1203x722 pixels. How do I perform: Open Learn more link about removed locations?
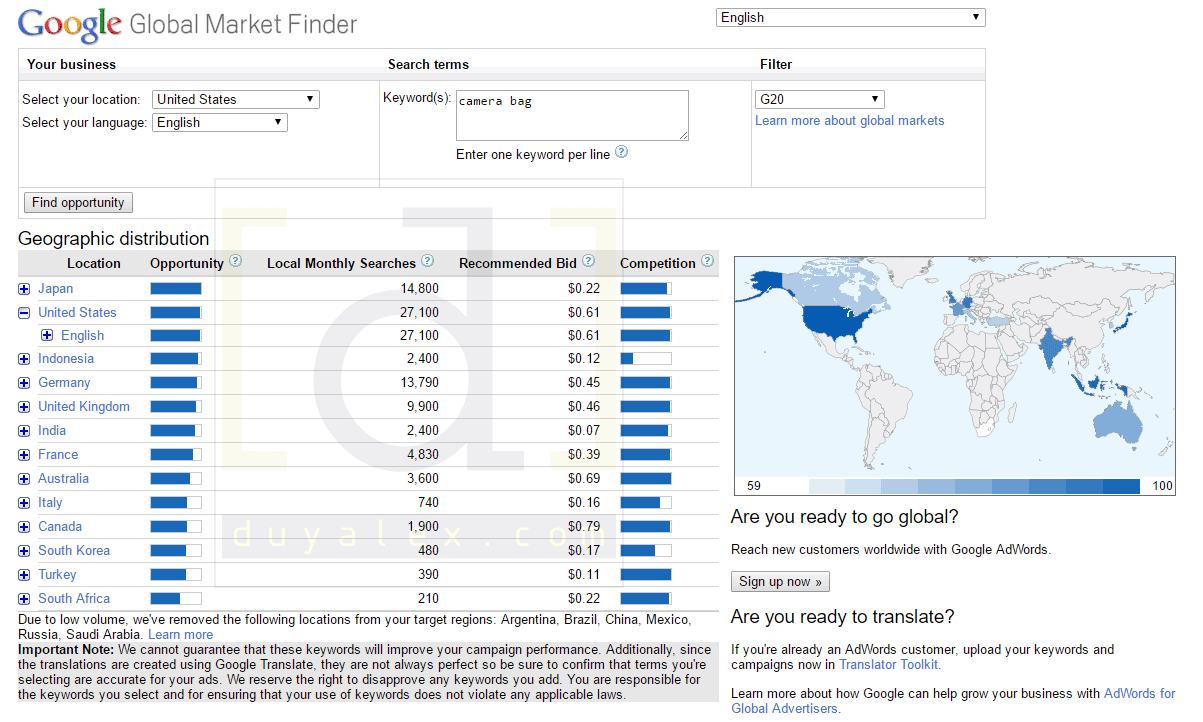[x=180, y=634]
